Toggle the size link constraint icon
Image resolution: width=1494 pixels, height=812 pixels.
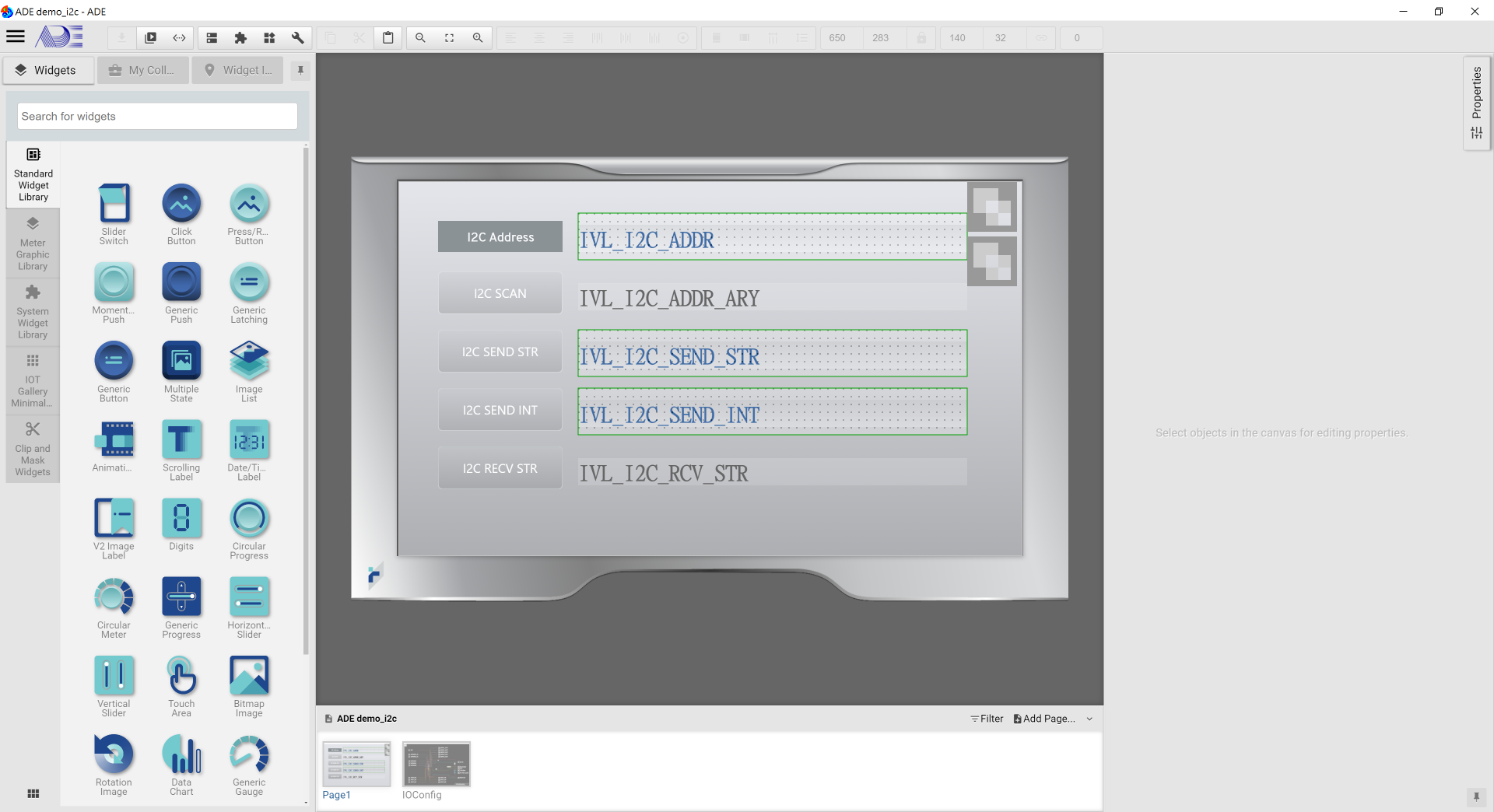click(1041, 37)
